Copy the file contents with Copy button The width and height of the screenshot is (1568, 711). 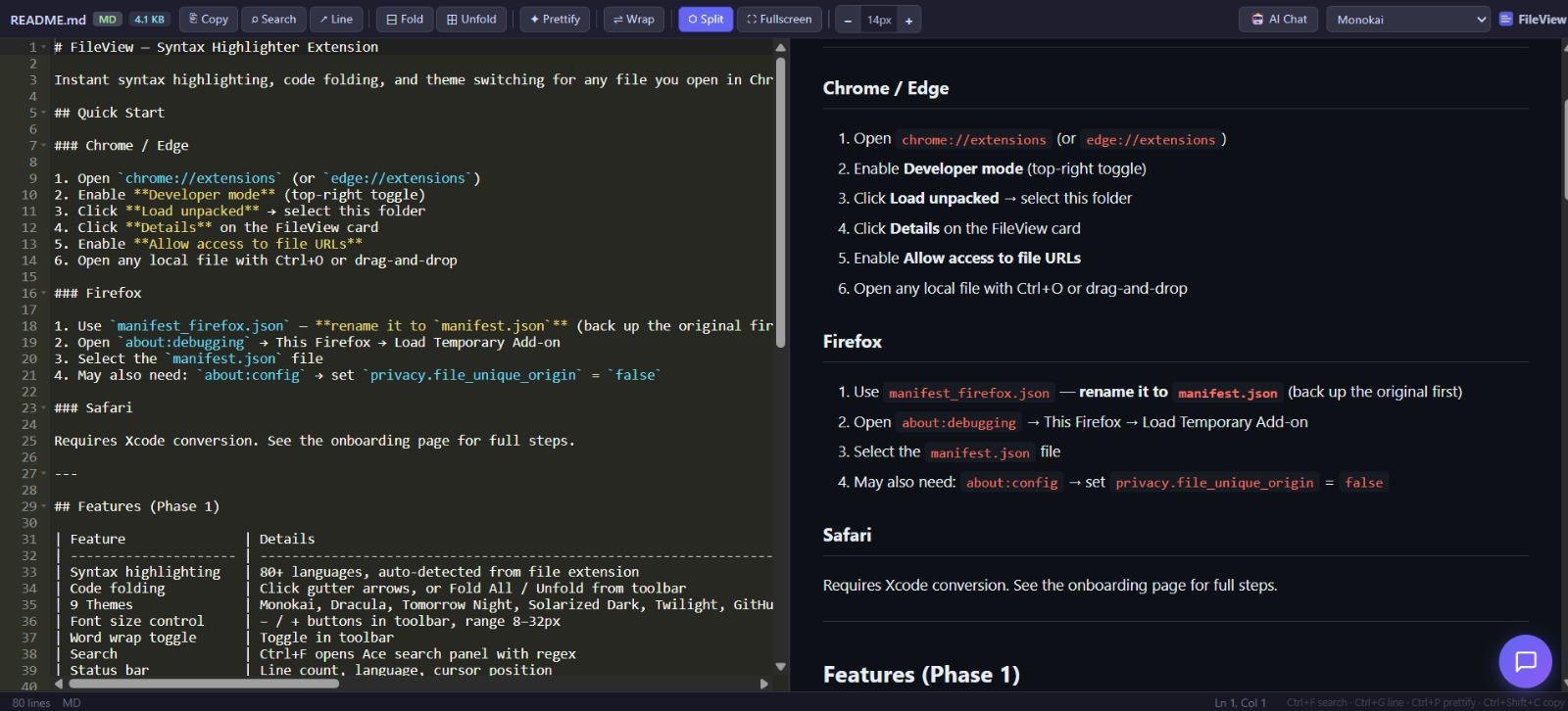(208, 19)
